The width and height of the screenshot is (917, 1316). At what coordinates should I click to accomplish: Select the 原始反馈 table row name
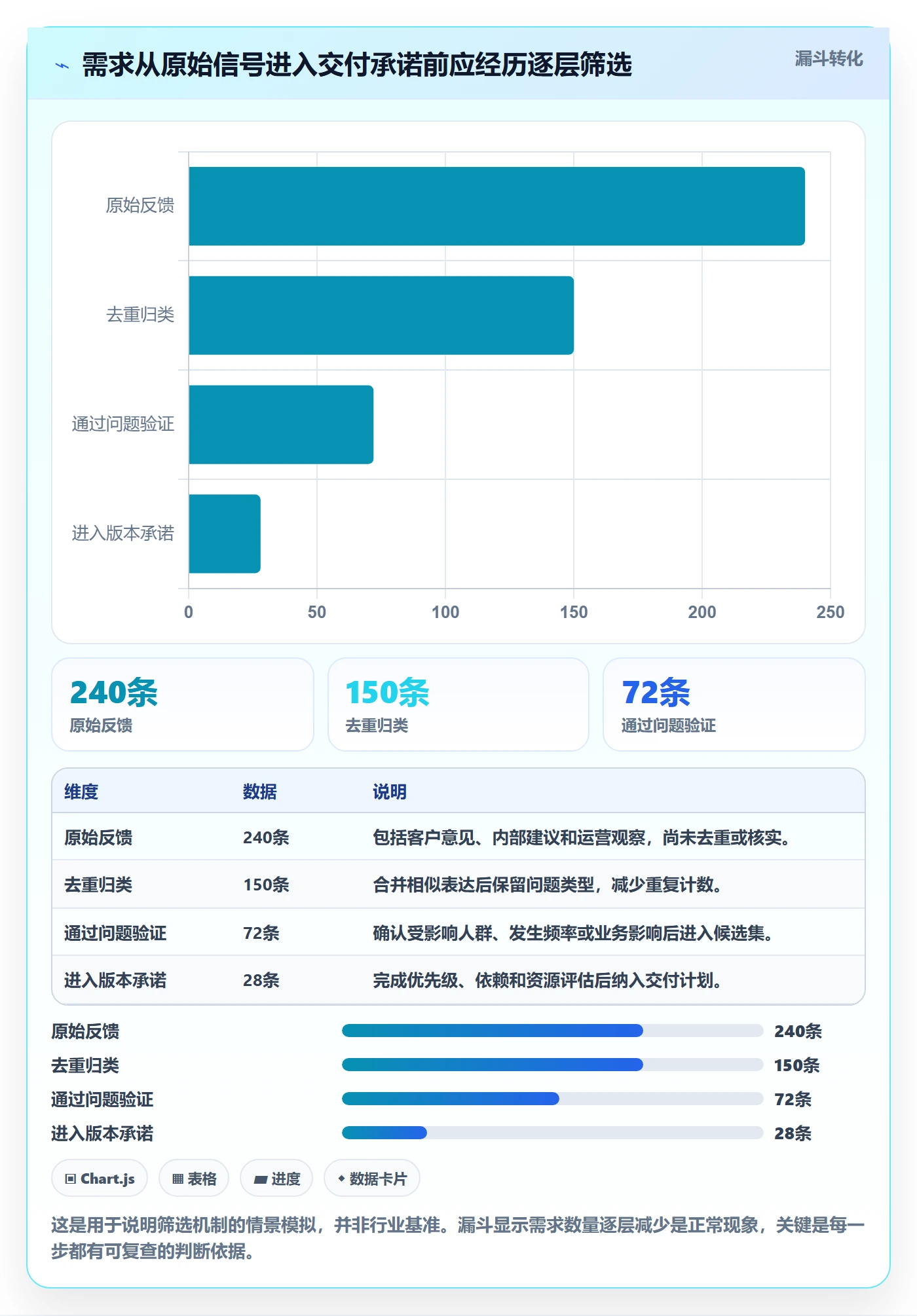coord(98,837)
